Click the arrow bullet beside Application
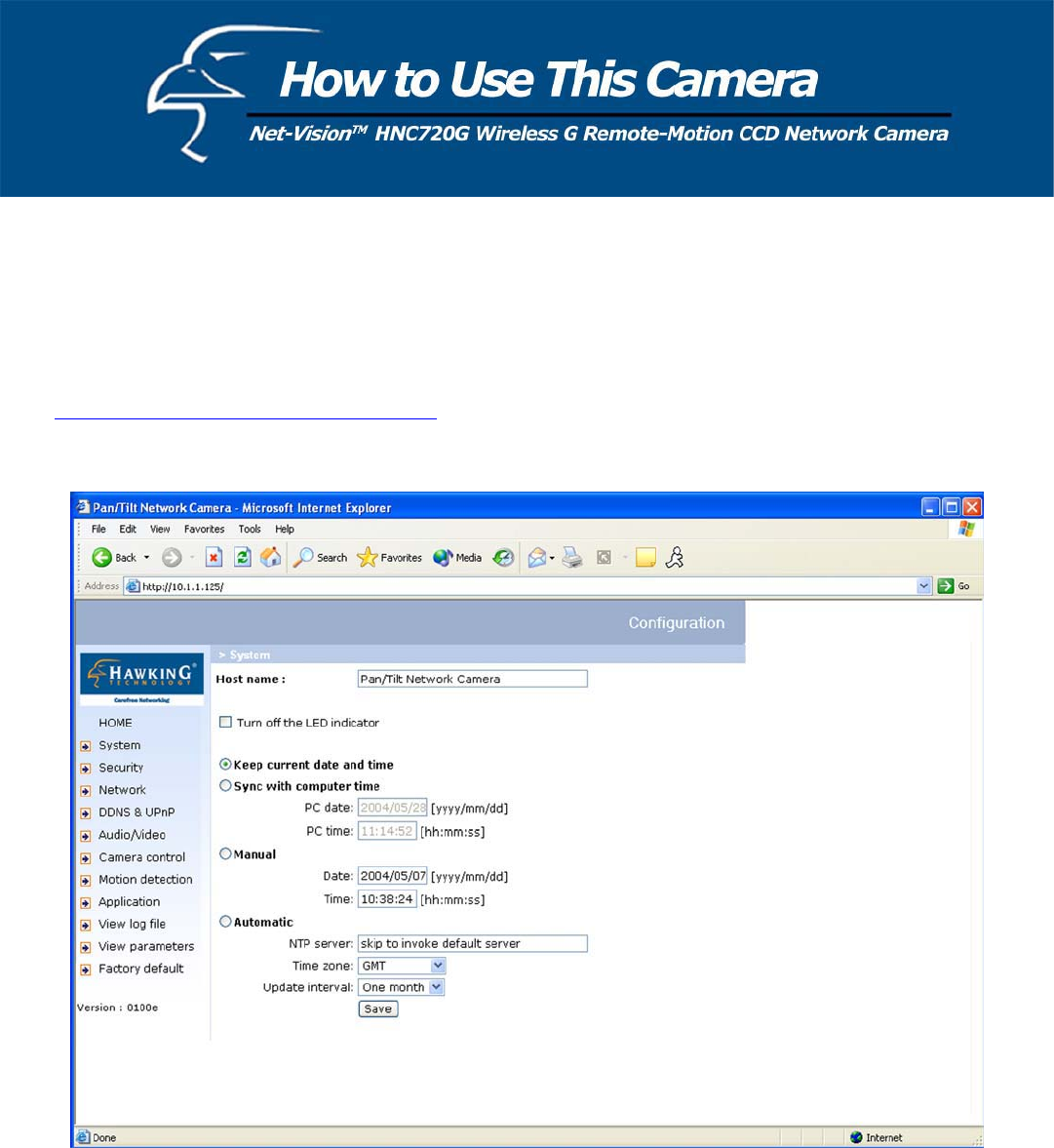1054x1148 pixels. click(86, 903)
